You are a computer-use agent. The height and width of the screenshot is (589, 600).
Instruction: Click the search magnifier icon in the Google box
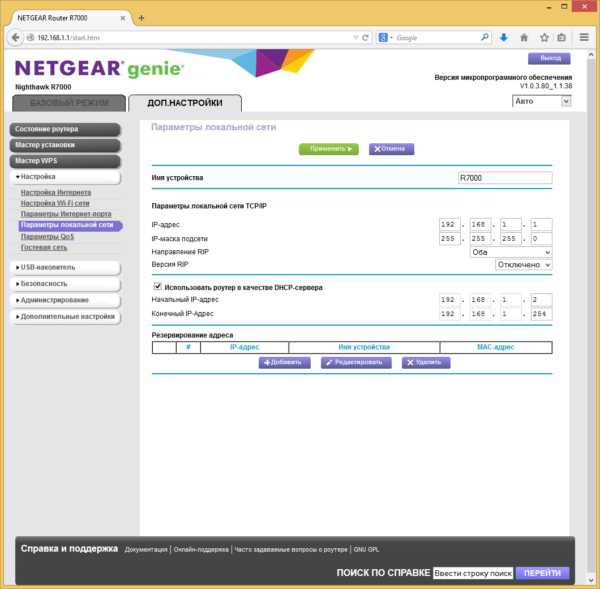(484, 38)
